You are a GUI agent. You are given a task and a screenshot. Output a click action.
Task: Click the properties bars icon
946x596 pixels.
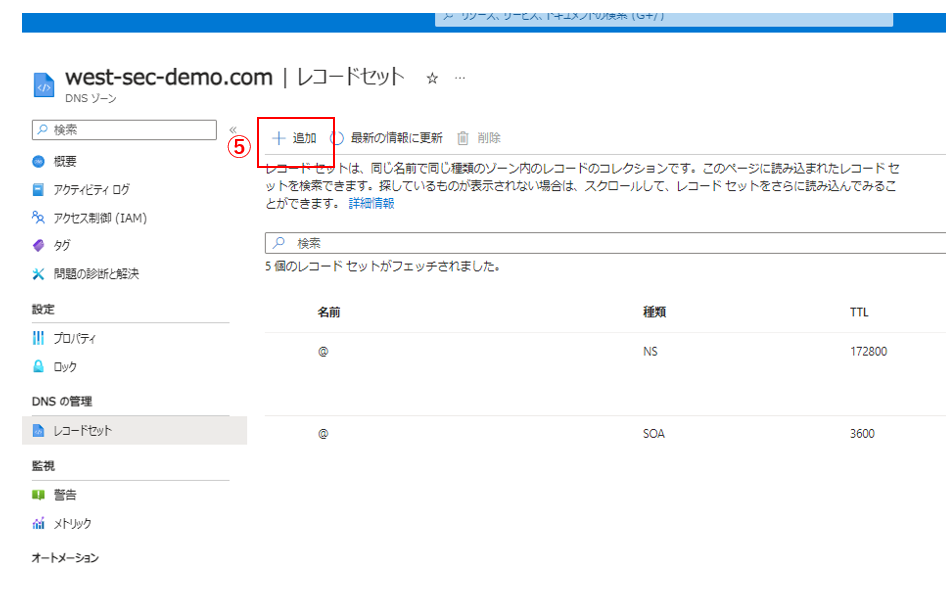pos(38,338)
